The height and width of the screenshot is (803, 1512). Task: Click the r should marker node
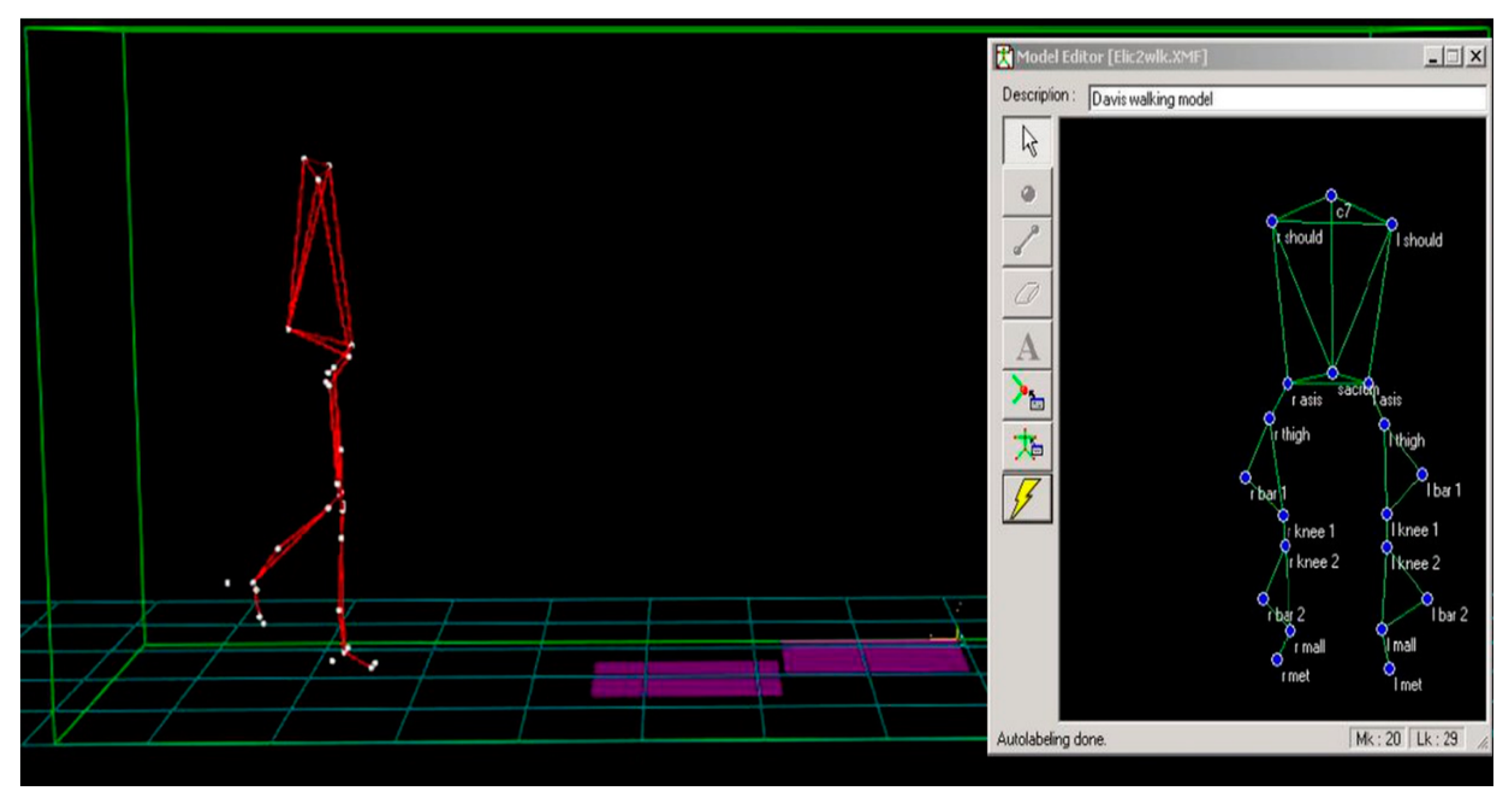tap(1271, 221)
